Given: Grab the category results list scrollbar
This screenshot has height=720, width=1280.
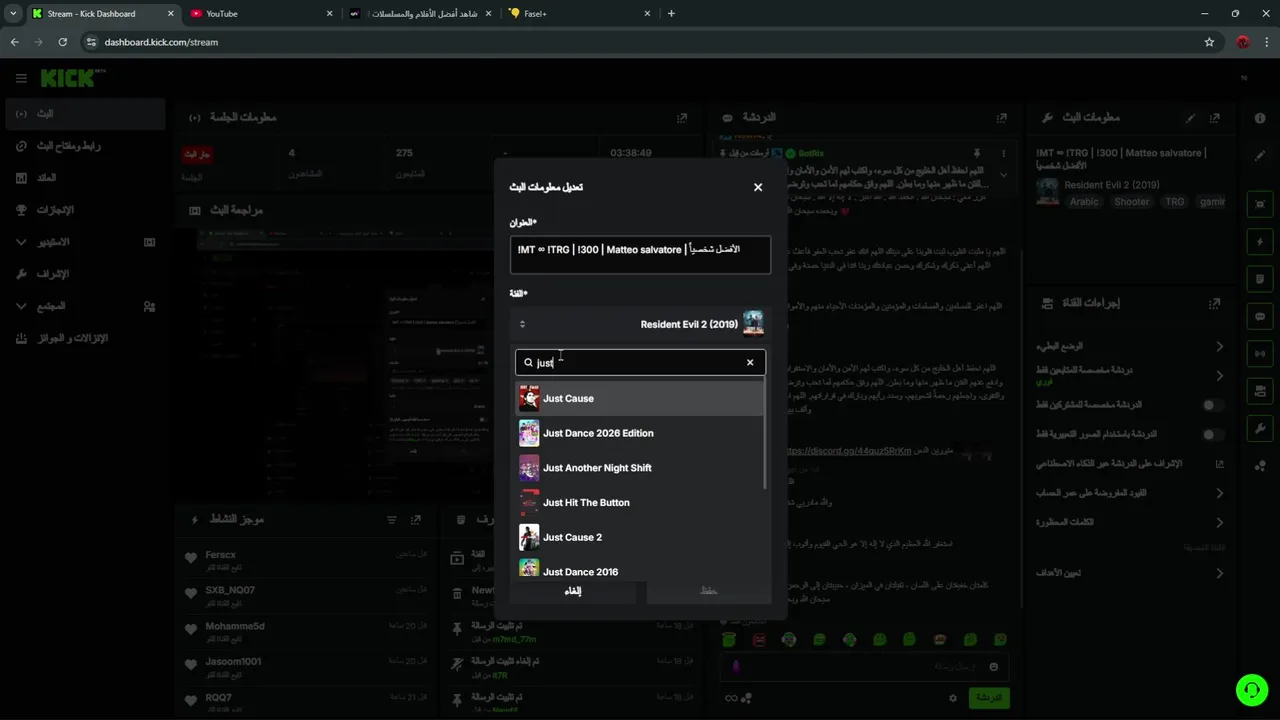Looking at the screenshot, I should pyautogui.click(x=765, y=435).
